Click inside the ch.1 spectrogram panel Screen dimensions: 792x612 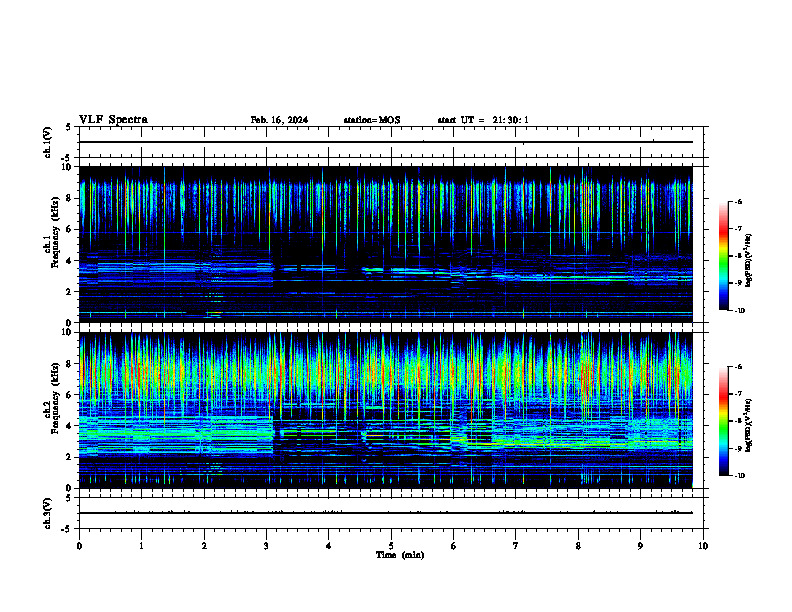pos(386,244)
